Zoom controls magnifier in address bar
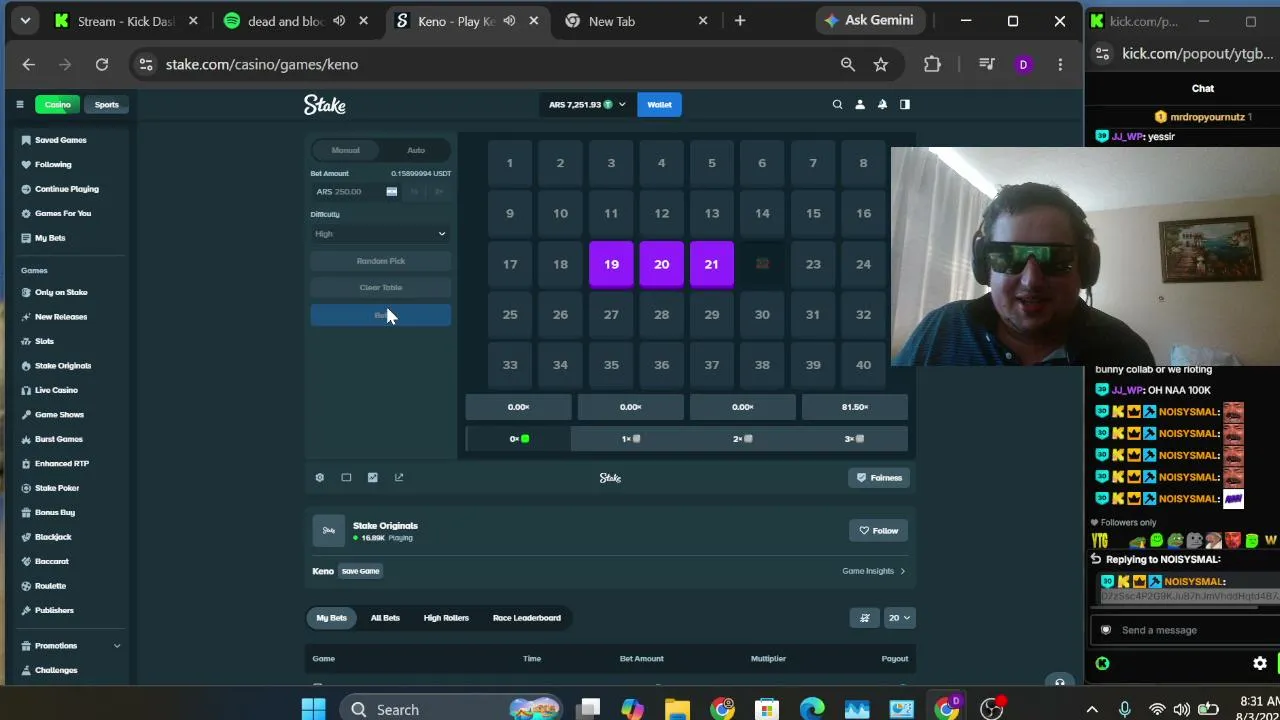Viewport: 1280px width, 720px height. coord(848,64)
